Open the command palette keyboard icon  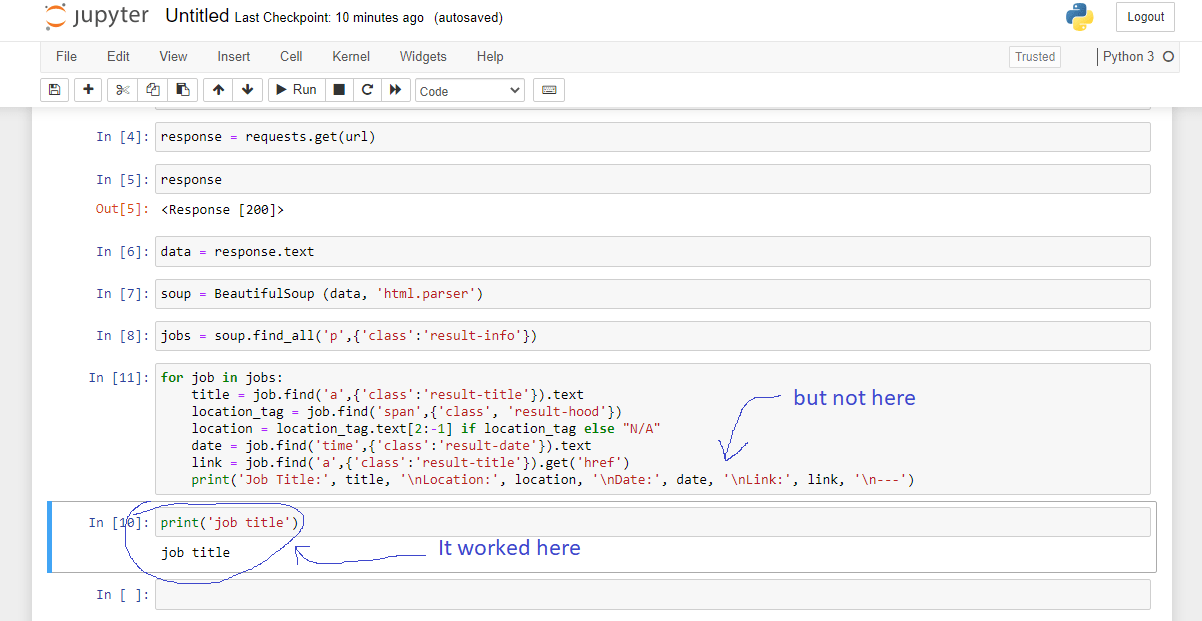[549, 89]
